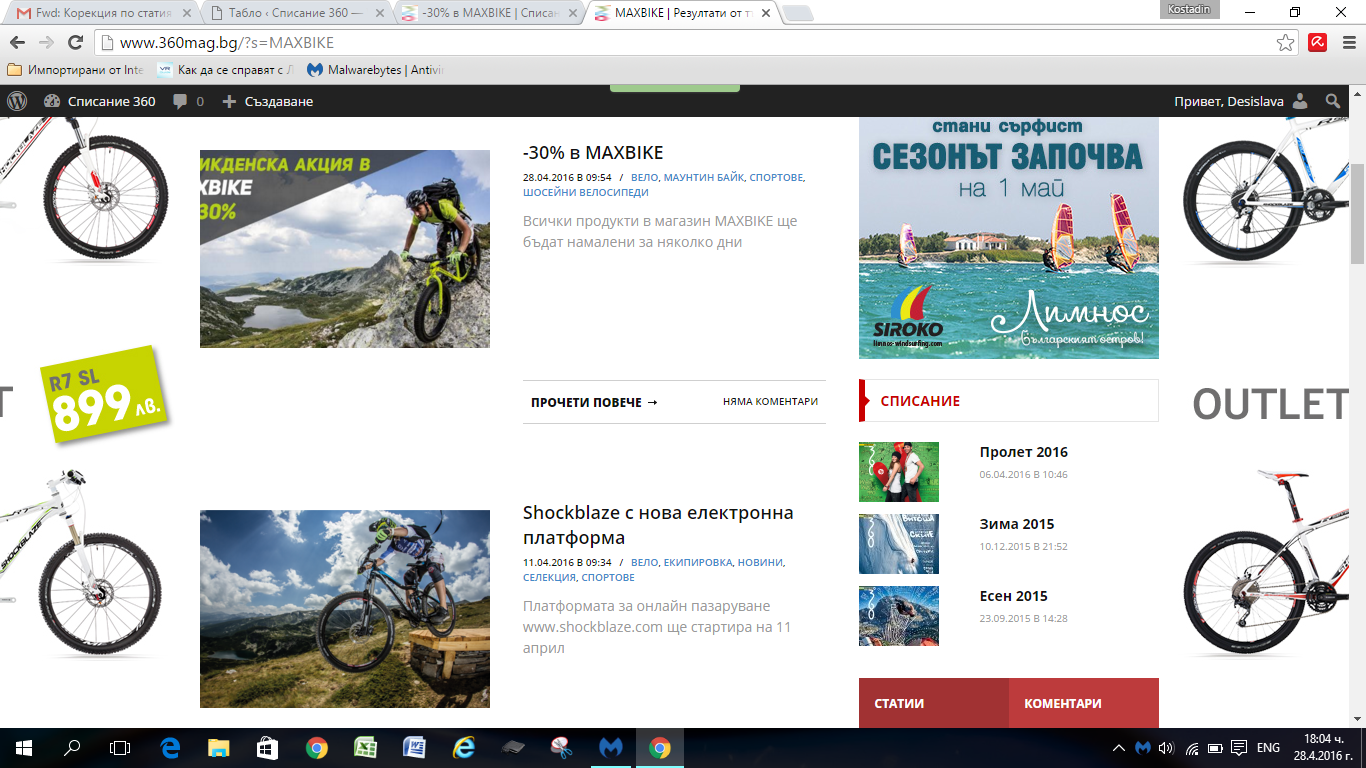Image resolution: width=1366 pixels, height=768 pixels.
Task: Click the Пролет 2016 cover thumbnail
Action: tap(899, 472)
